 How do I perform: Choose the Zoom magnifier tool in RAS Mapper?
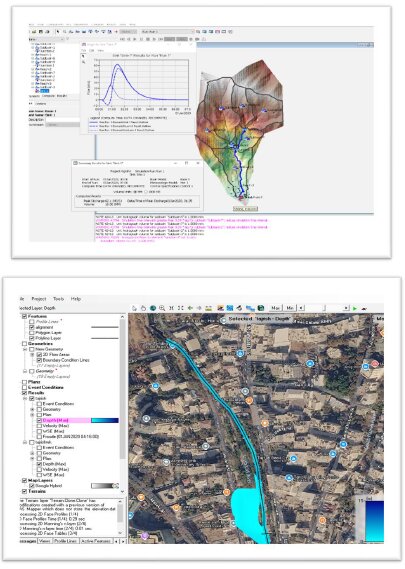click(x=162, y=308)
